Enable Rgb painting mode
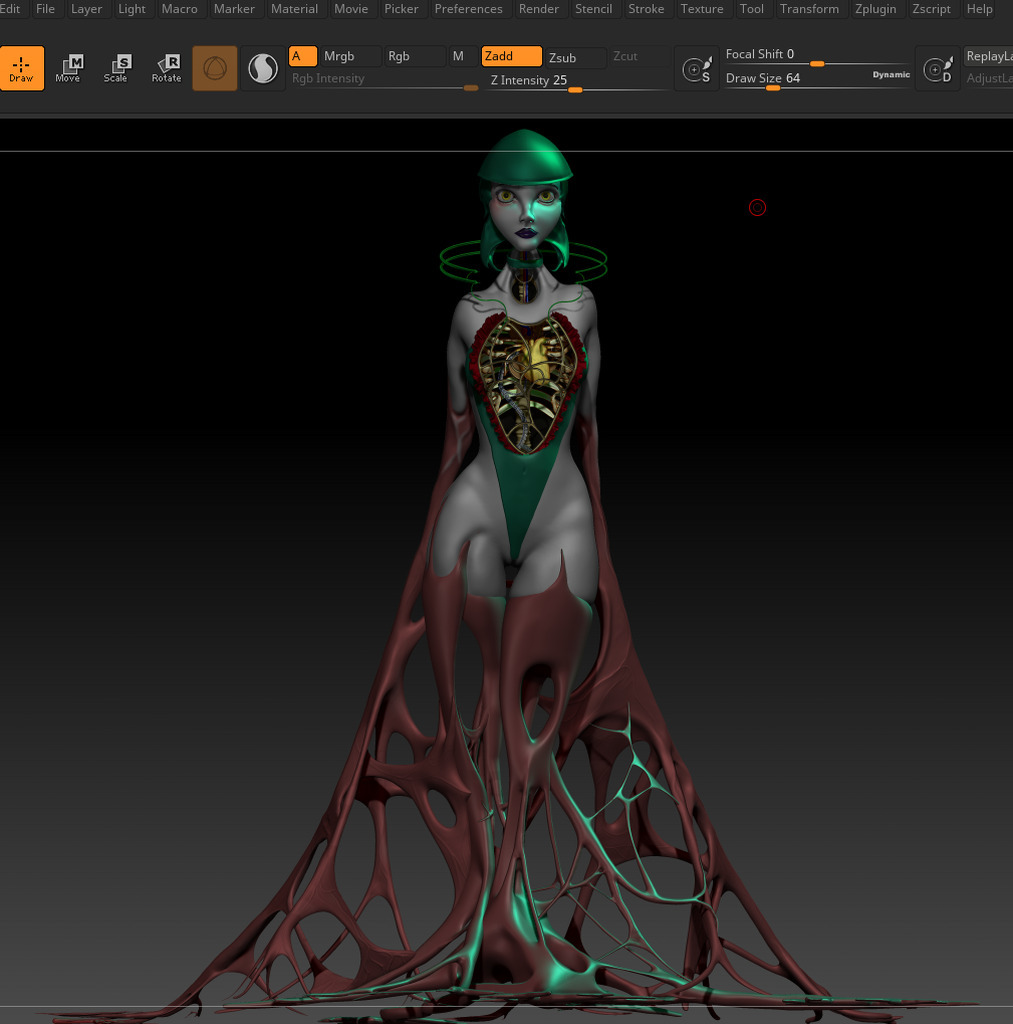The width and height of the screenshot is (1013, 1024). pos(413,57)
